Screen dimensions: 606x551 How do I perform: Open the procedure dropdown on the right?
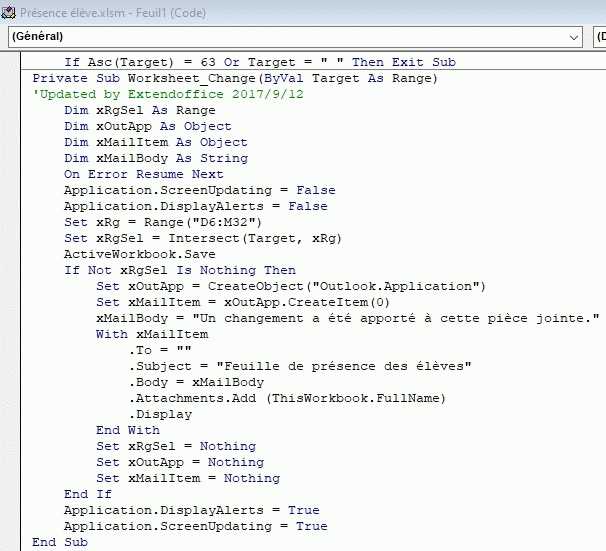click(599, 37)
